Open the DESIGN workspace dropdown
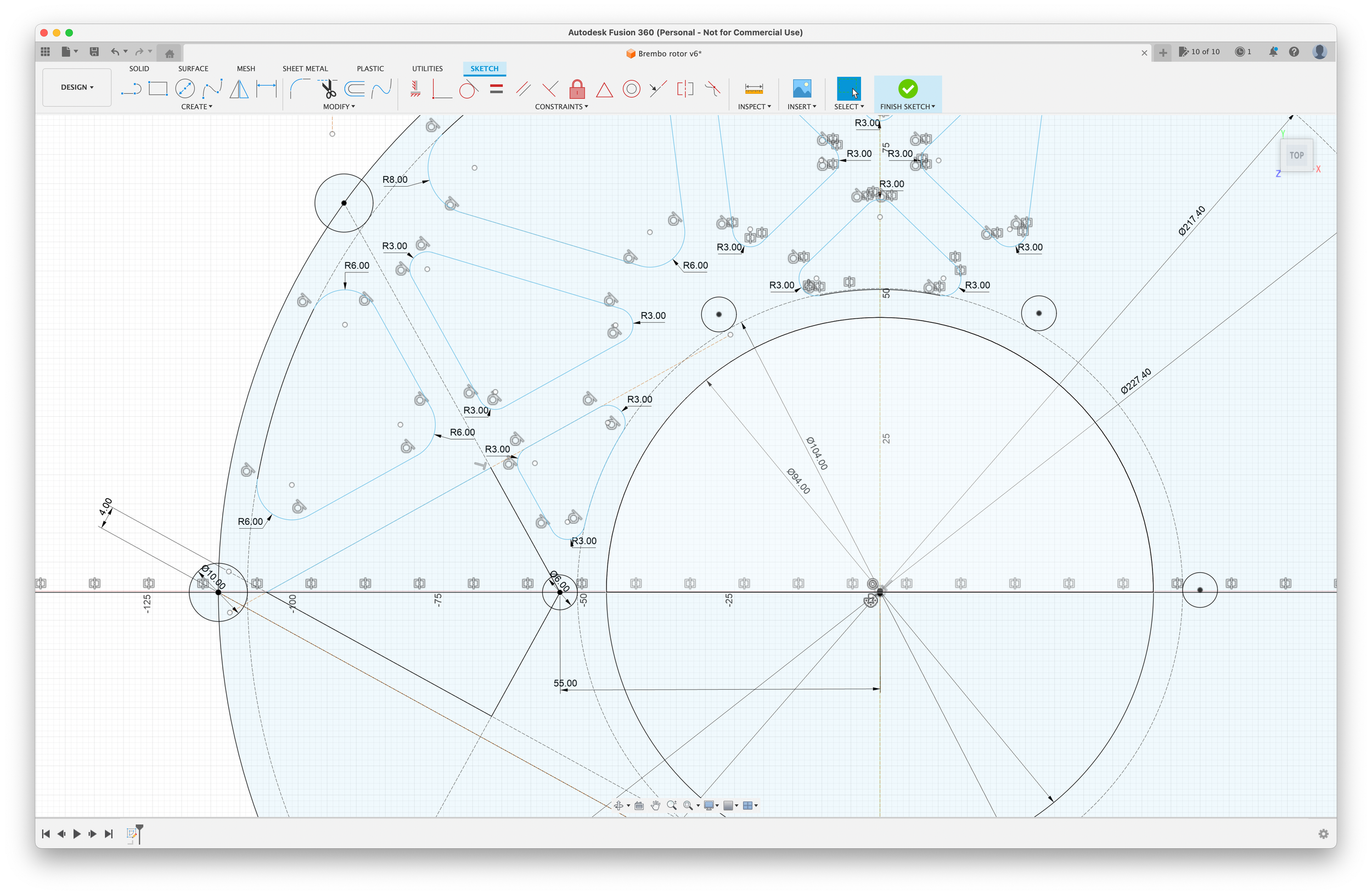1372x895 pixels. 77,87
